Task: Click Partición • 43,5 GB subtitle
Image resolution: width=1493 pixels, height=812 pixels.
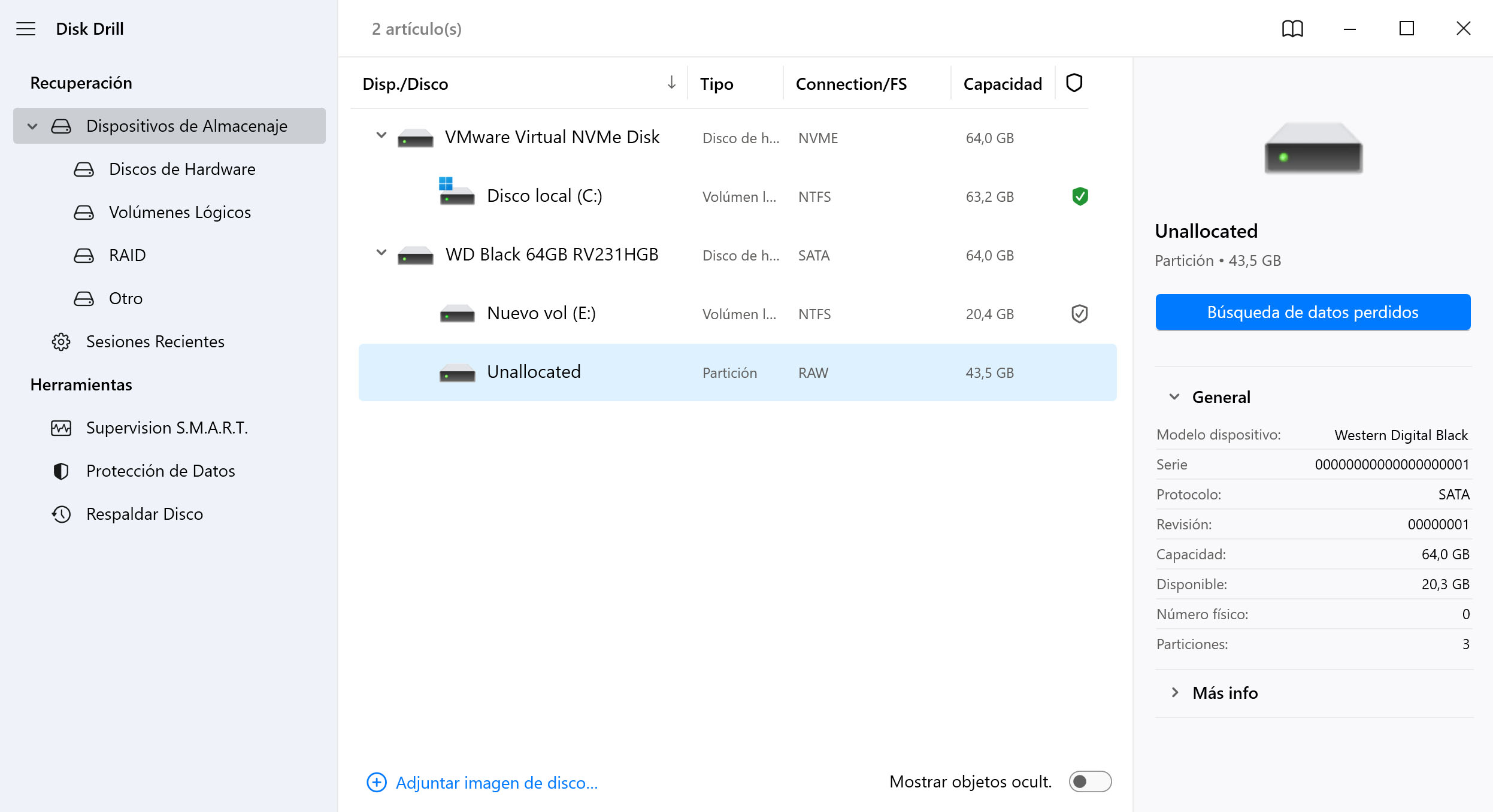Action: point(1218,260)
